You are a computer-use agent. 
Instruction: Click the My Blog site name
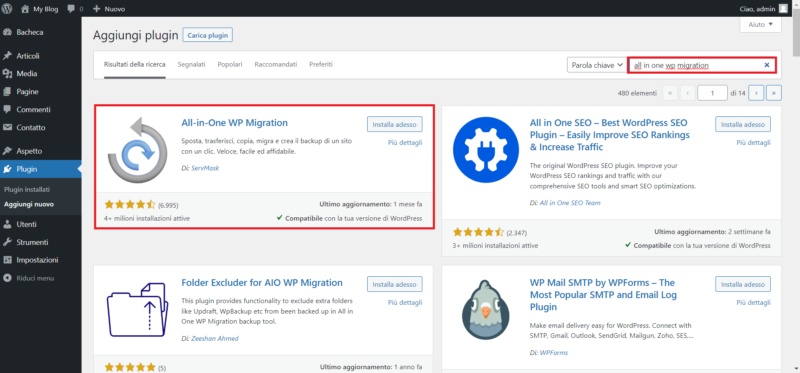(x=46, y=9)
